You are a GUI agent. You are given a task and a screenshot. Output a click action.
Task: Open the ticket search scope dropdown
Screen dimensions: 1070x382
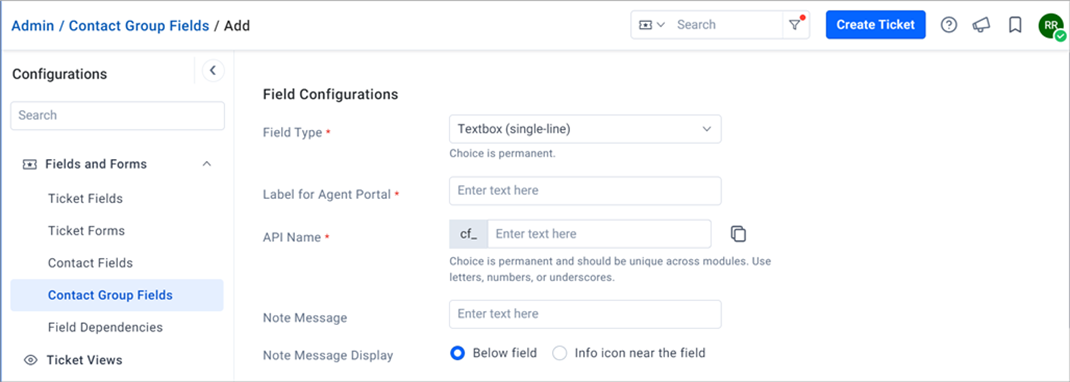pyautogui.click(x=651, y=25)
